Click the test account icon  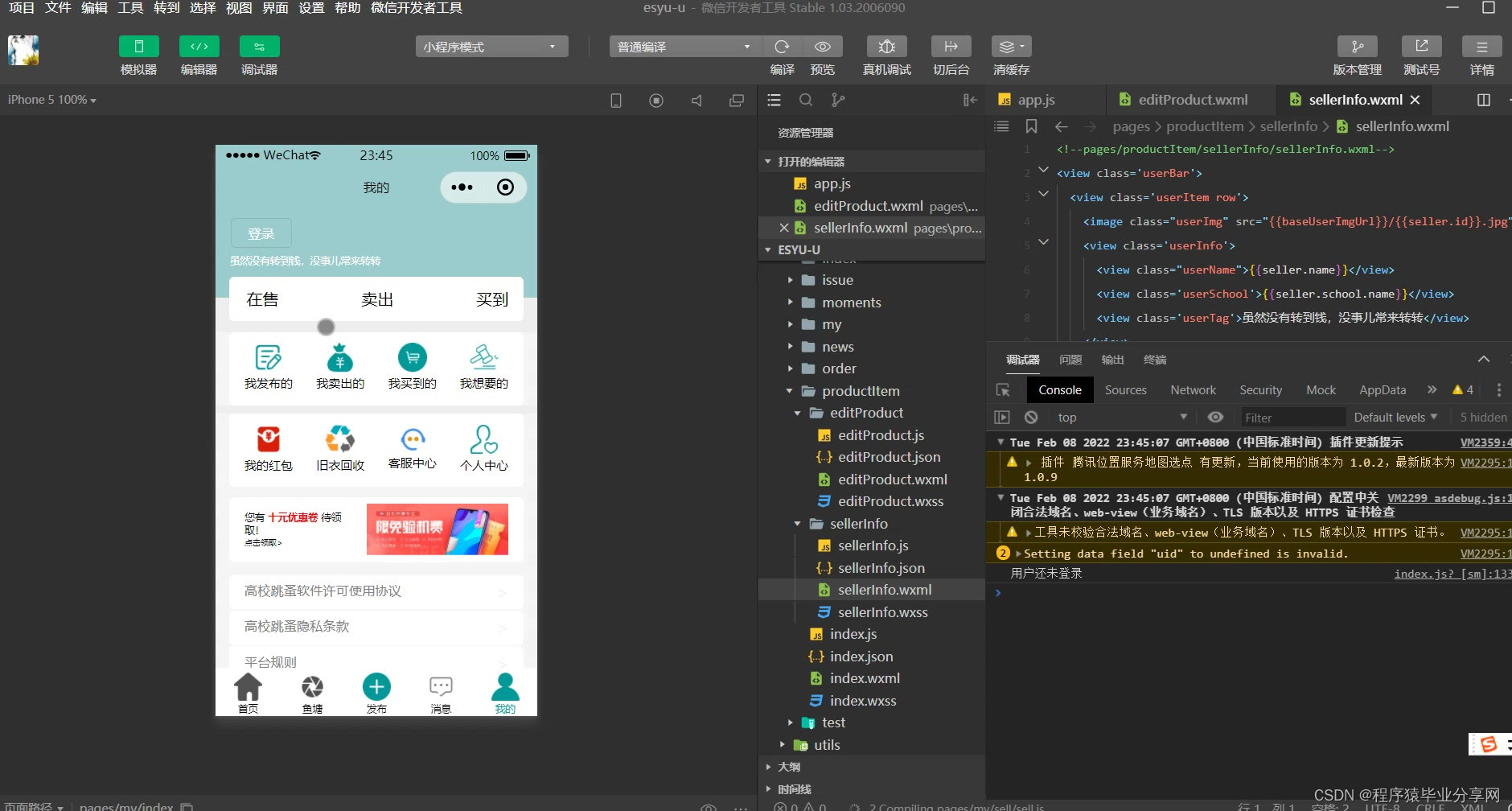click(x=1421, y=47)
